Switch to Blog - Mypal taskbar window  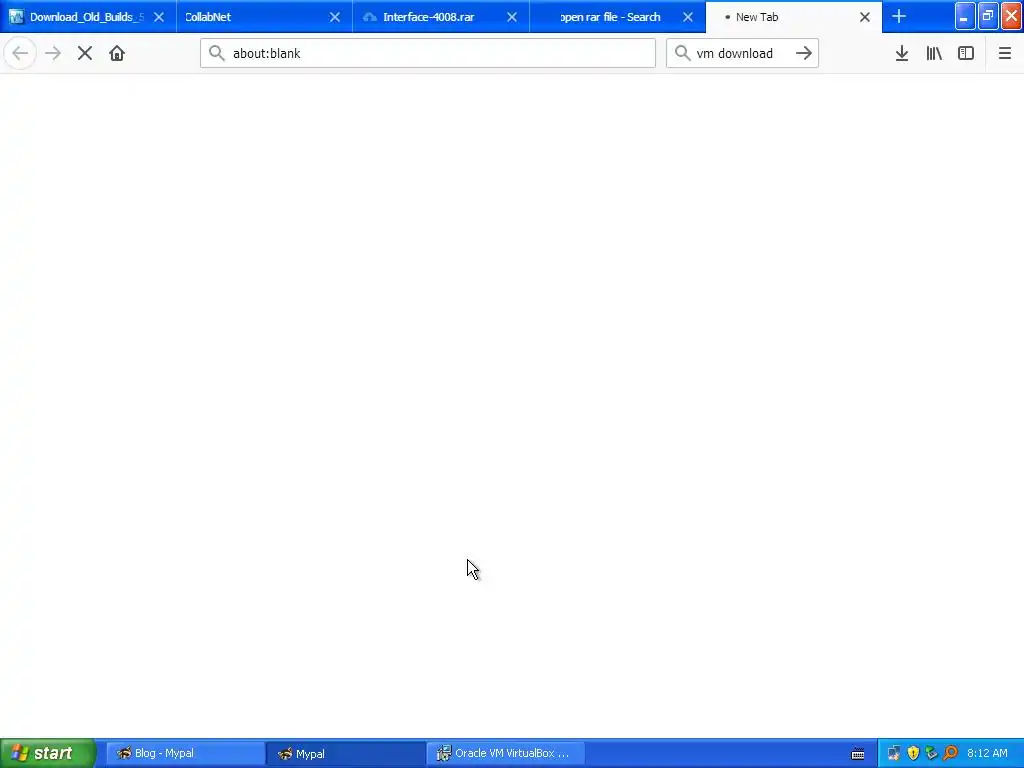pyautogui.click(x=185, y=753)
